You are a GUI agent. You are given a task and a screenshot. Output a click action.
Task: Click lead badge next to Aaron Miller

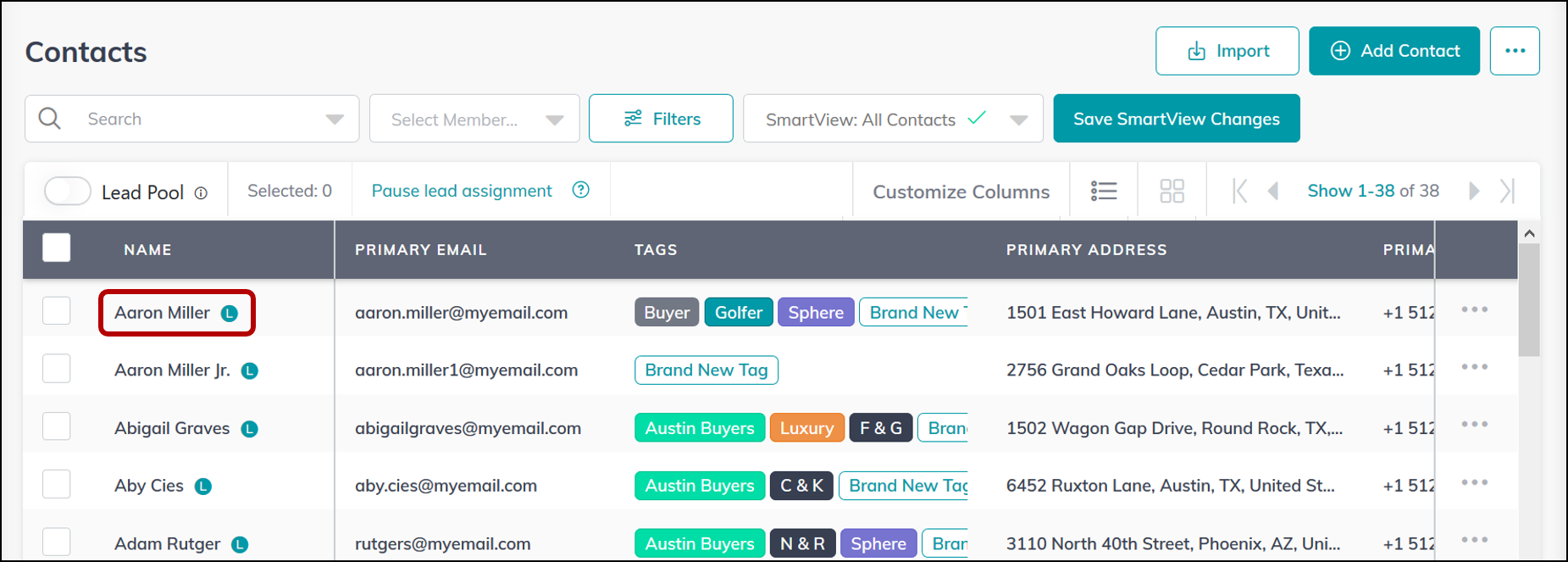[x=230, y=314]
